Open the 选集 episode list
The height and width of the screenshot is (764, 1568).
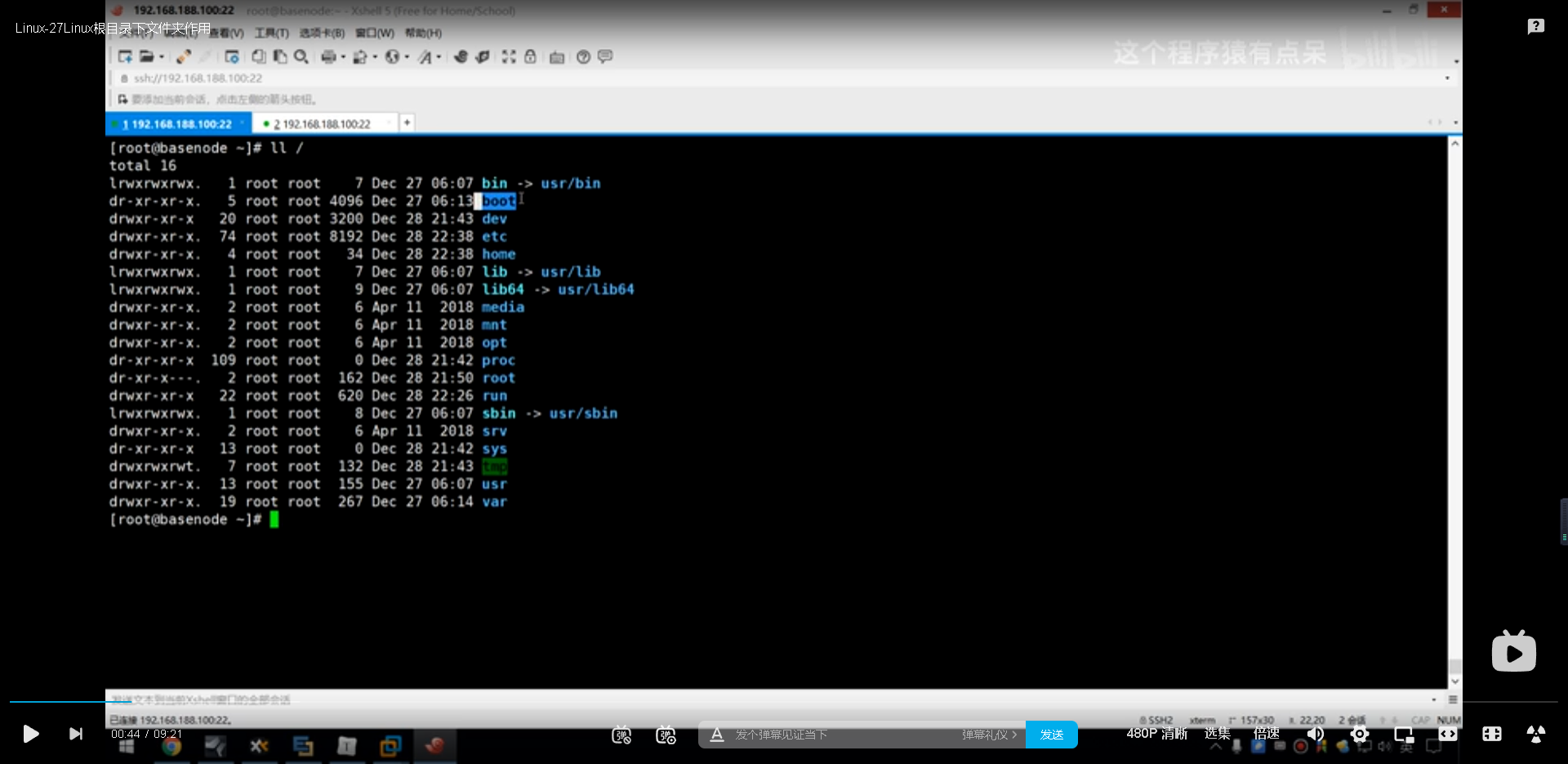pos(1217,734)
